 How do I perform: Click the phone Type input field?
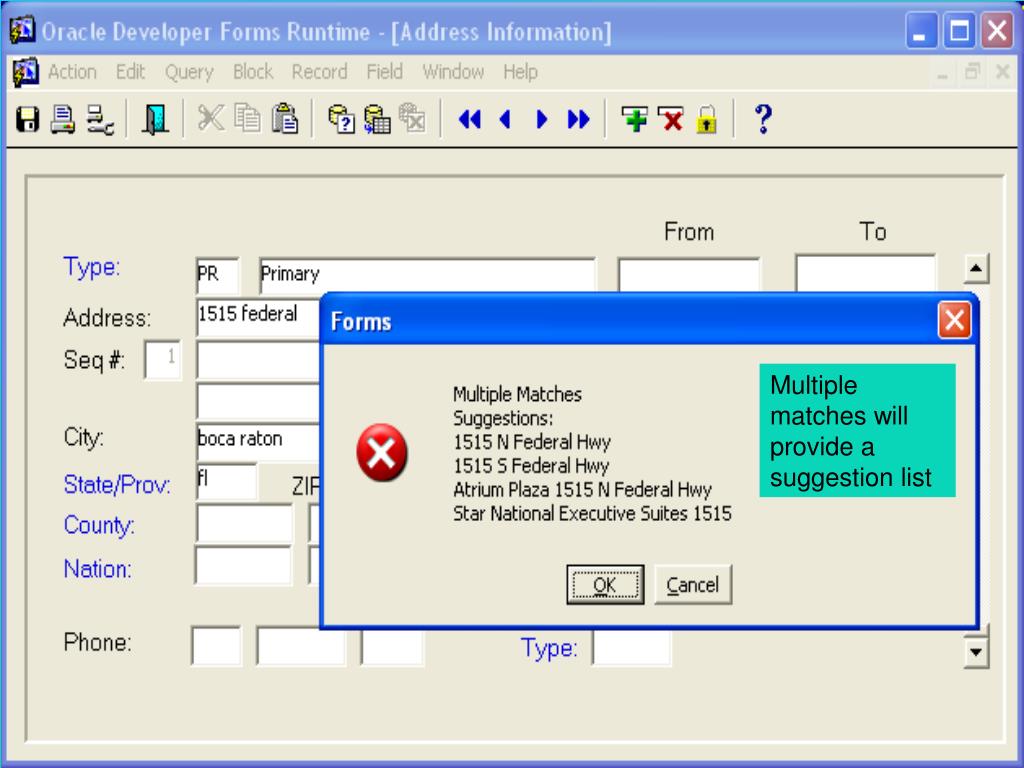click(632, 648)
